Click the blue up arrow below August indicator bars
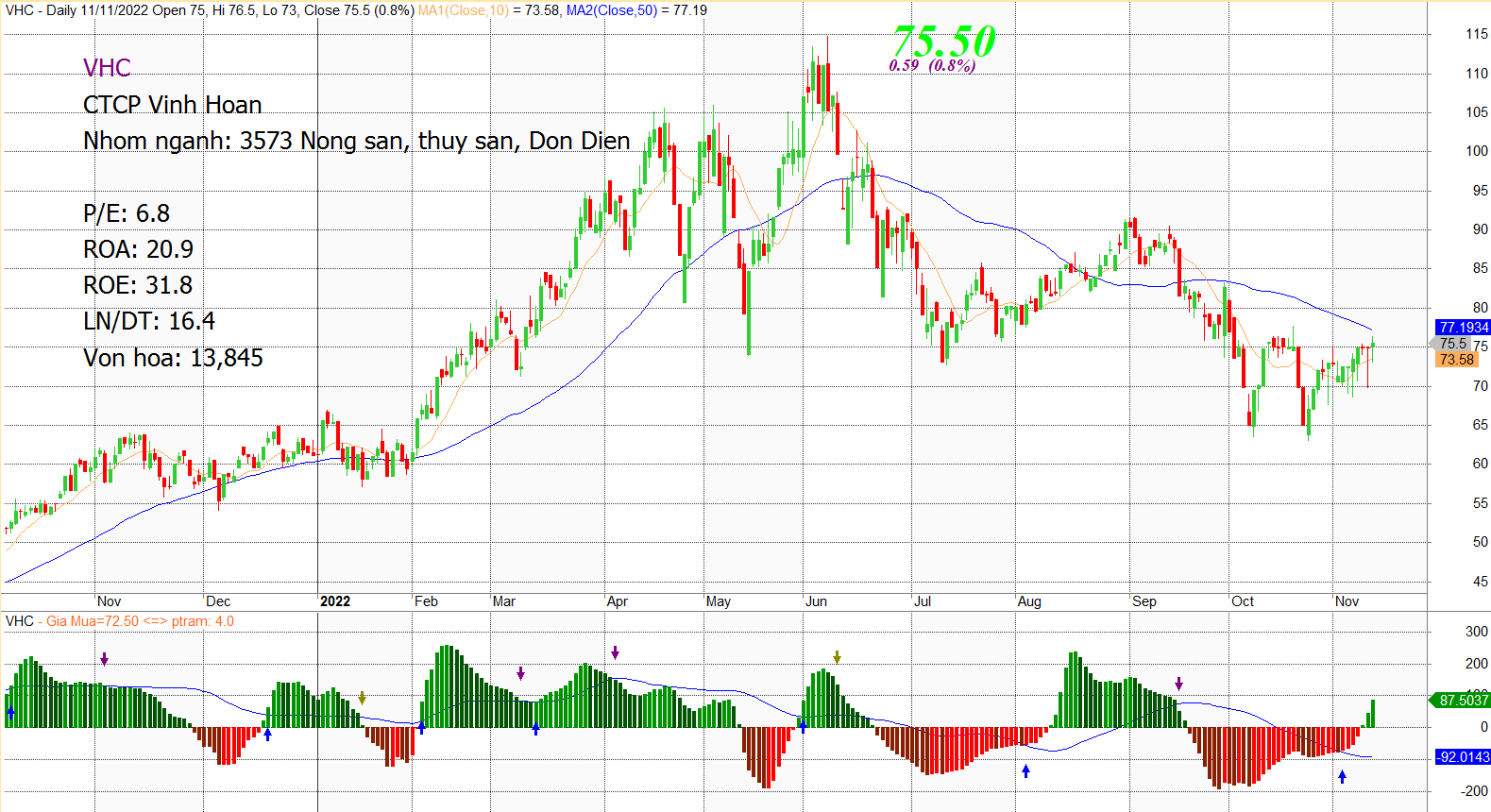The width and height of the screenshot is (1491, 812). tap(1025, 771)
